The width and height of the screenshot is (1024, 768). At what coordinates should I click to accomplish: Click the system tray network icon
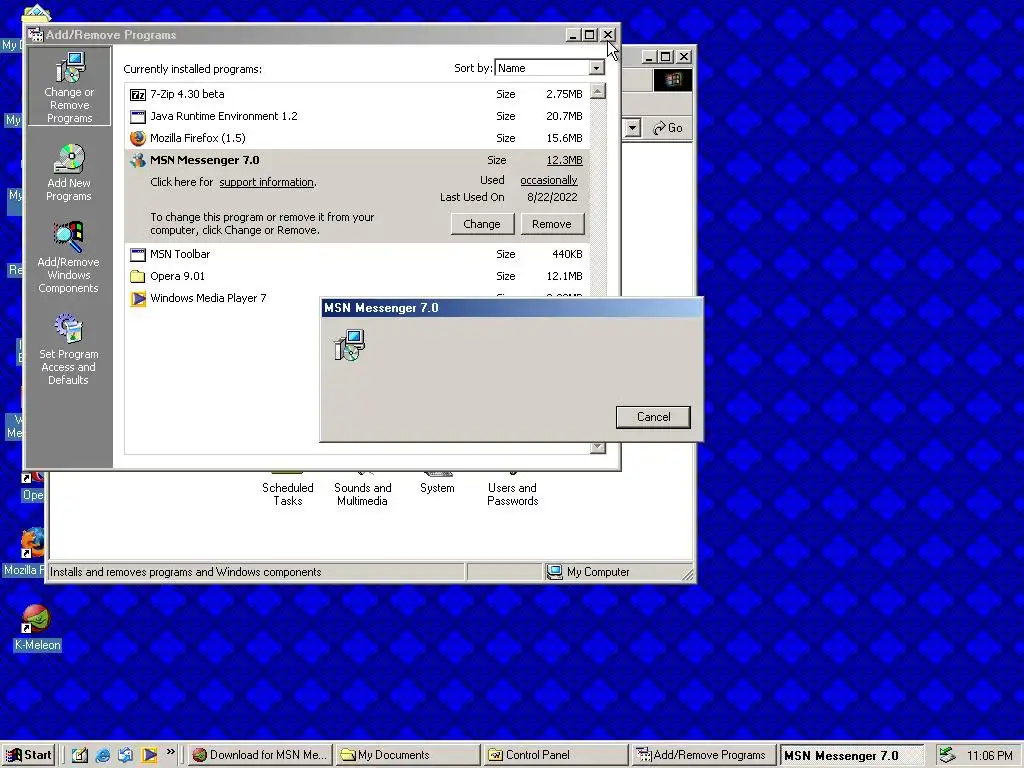[947, 755]
